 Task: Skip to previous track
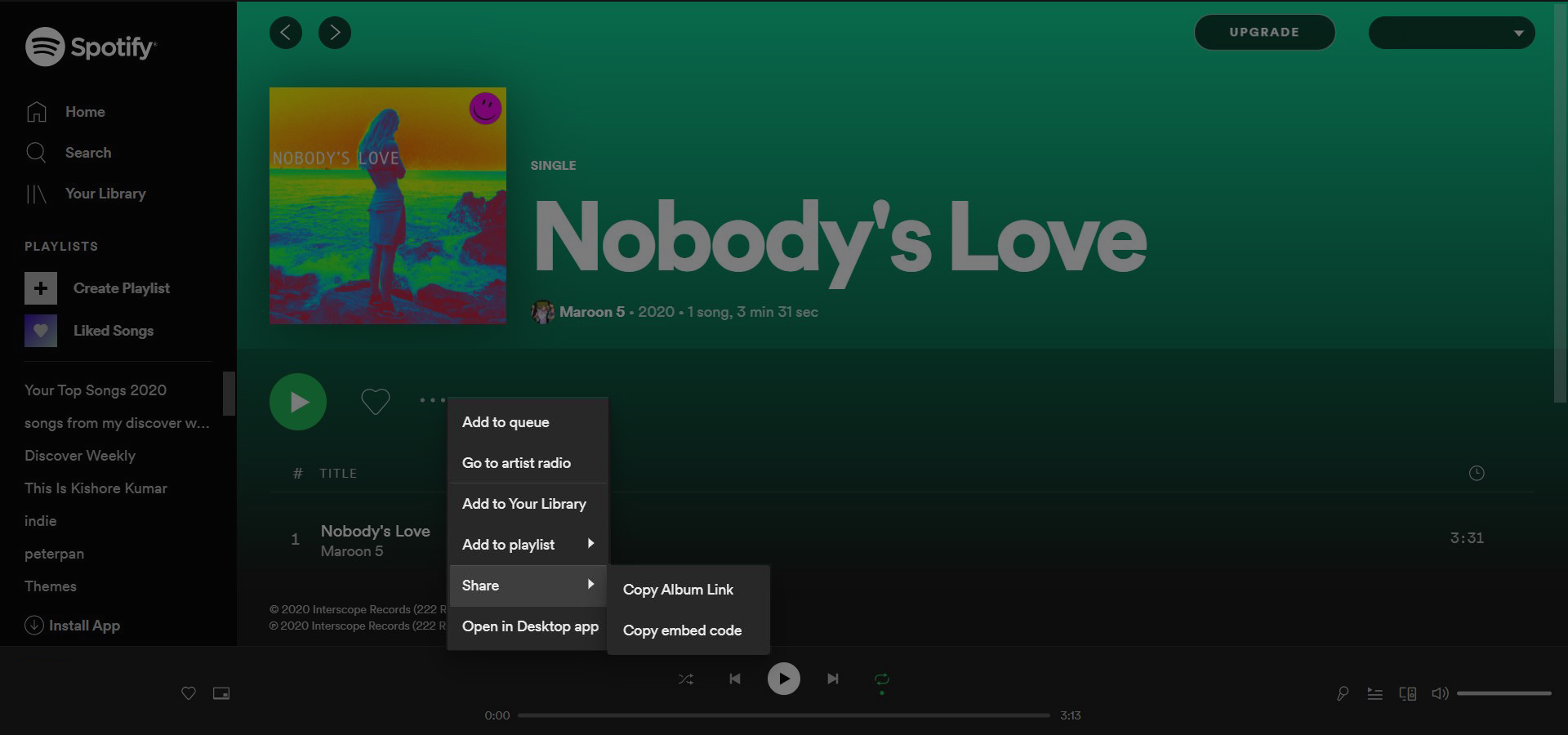coord(735,679)
